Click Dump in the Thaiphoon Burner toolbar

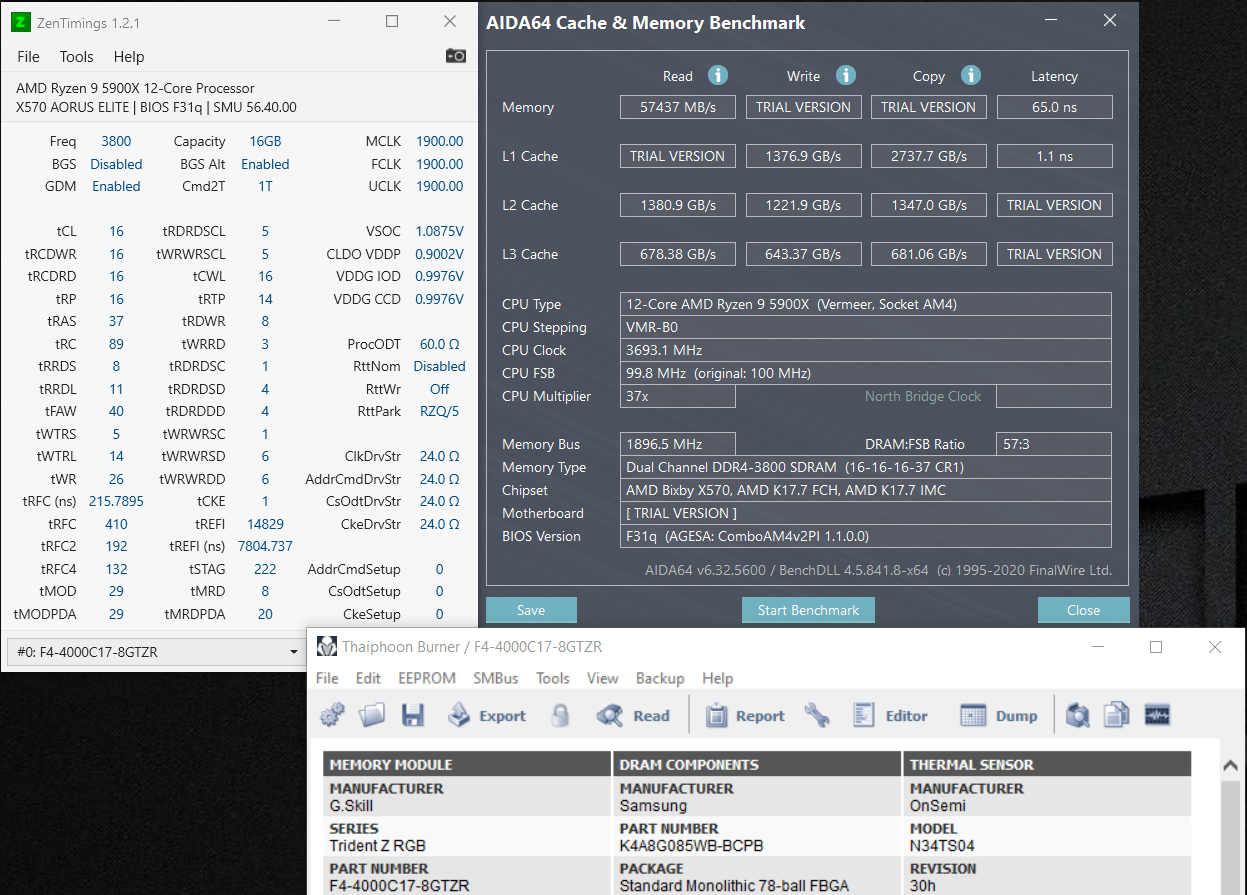click(x=999, y=715)
